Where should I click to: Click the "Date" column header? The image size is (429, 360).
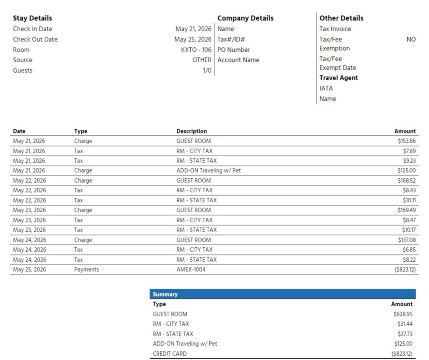coord(19,131)
